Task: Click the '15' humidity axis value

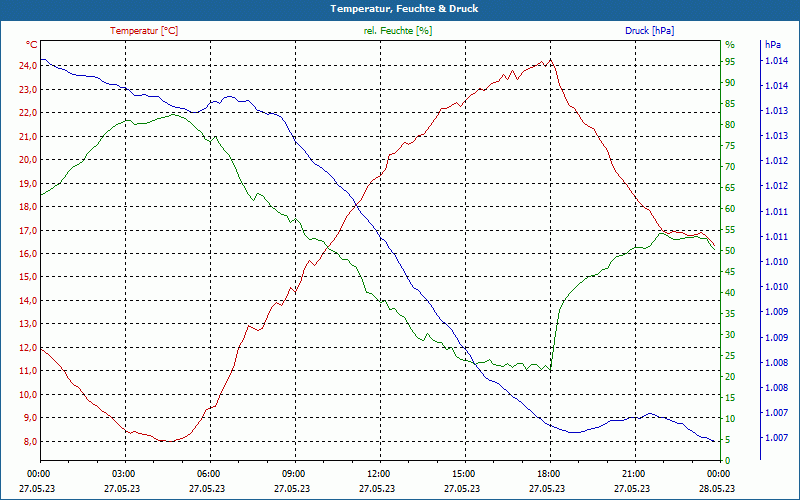Action: pyautogui.click(x=730, y=397)
